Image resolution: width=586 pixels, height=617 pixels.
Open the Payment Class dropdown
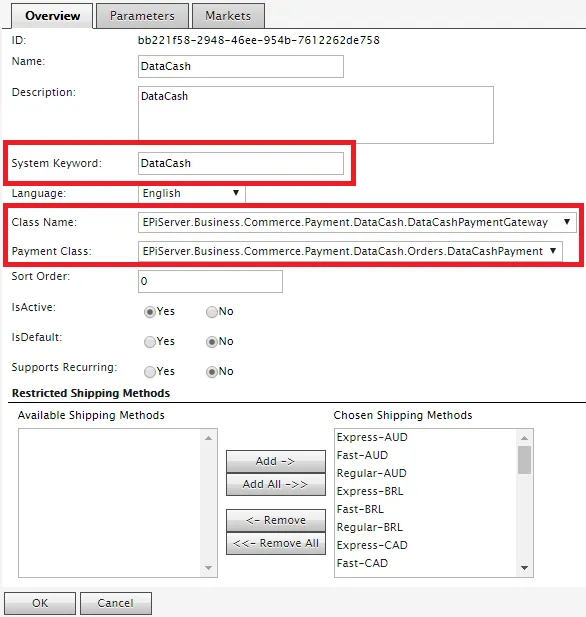(350, 251)
